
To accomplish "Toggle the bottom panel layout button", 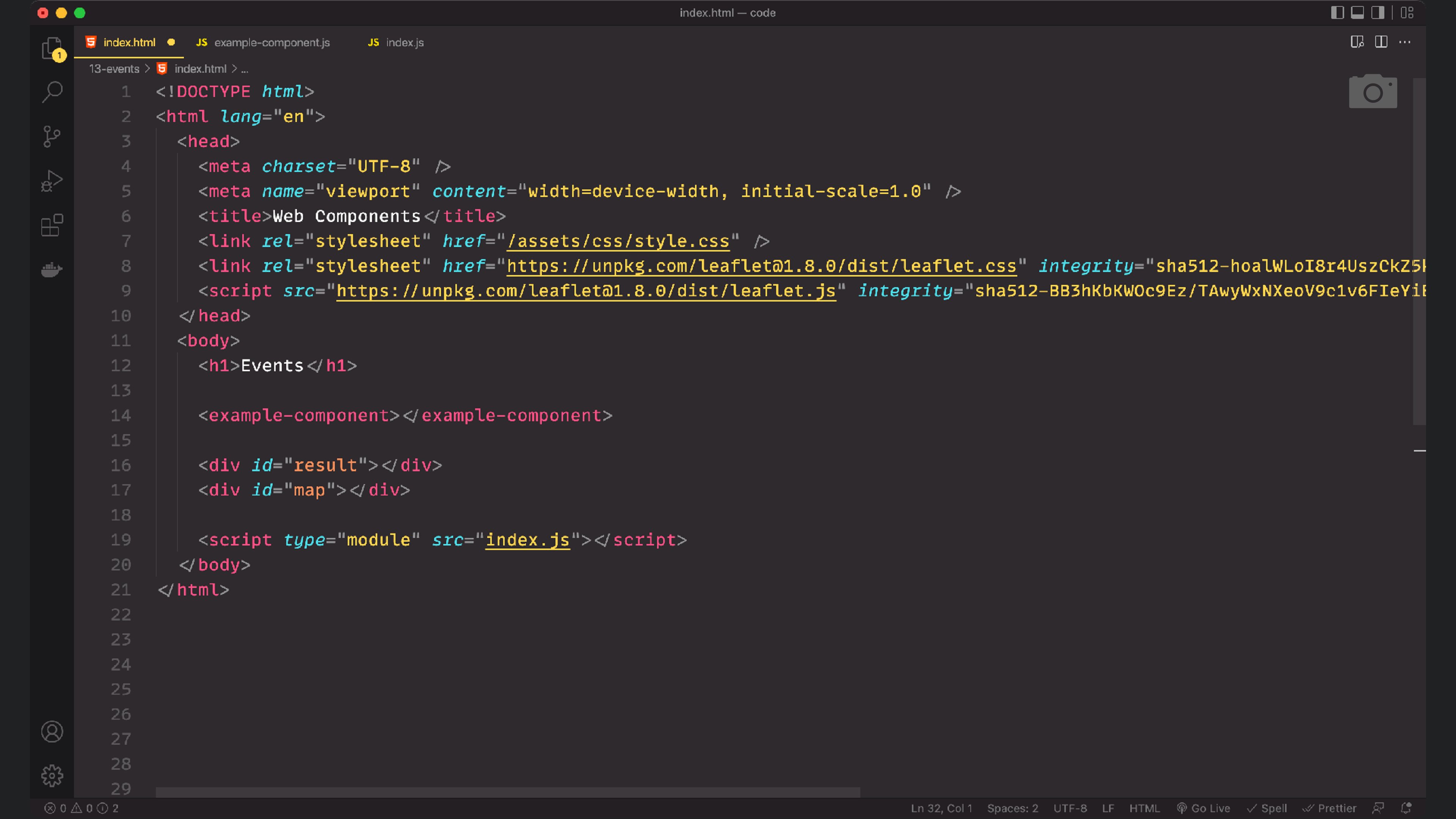I will click(x=1357, y=13).
